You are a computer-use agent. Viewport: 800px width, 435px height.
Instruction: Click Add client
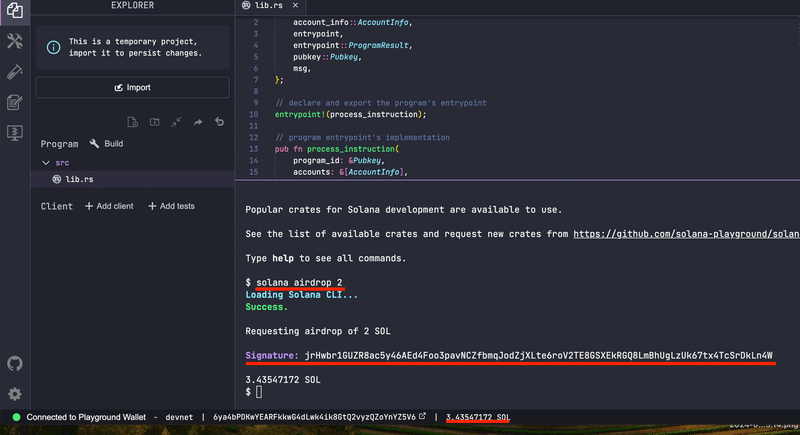point(109,206)
